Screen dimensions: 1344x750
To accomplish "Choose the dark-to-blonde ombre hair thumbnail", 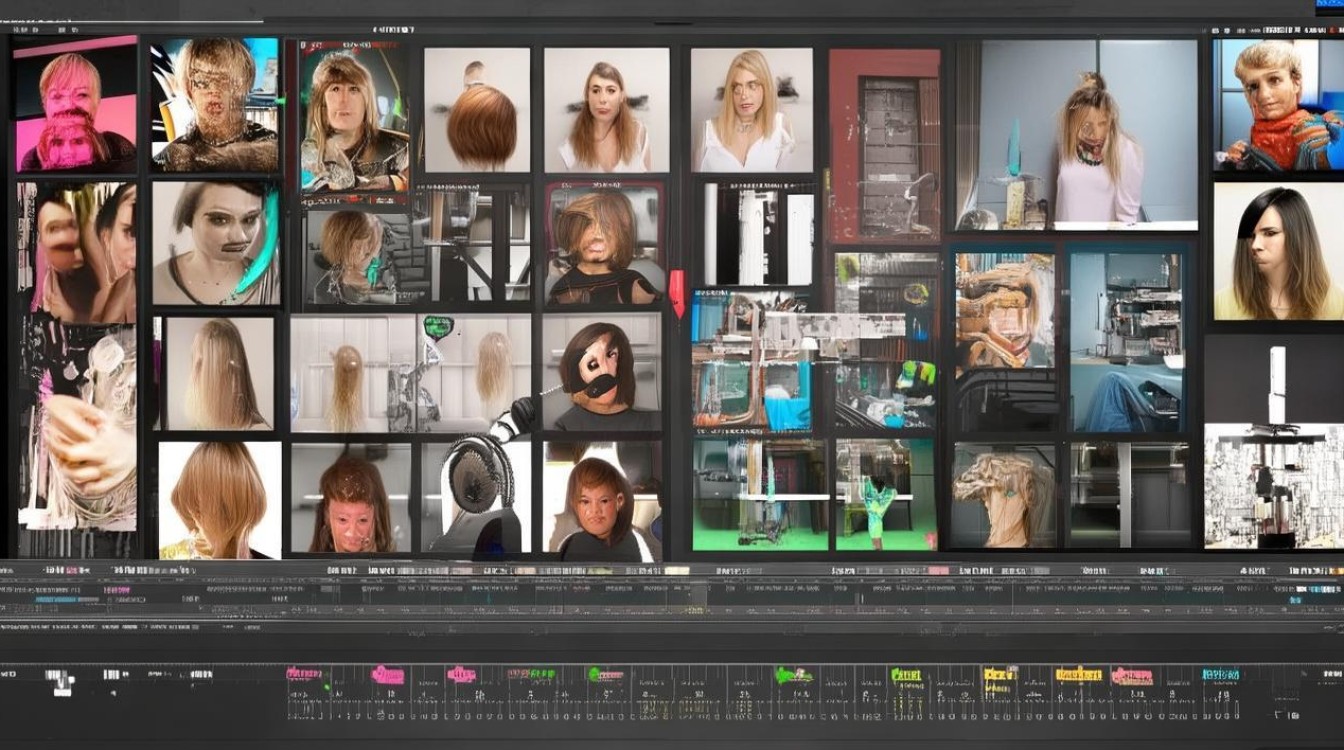I will (1278, 252).
